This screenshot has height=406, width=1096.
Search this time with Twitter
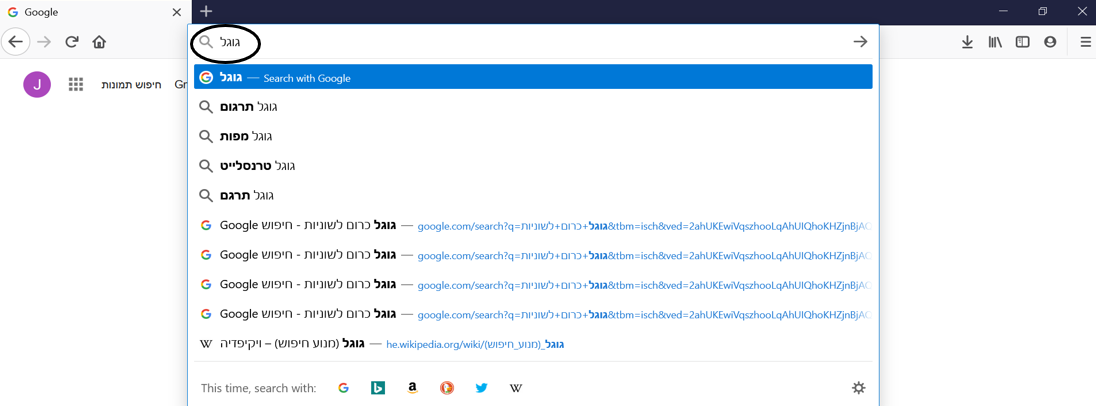481,388
